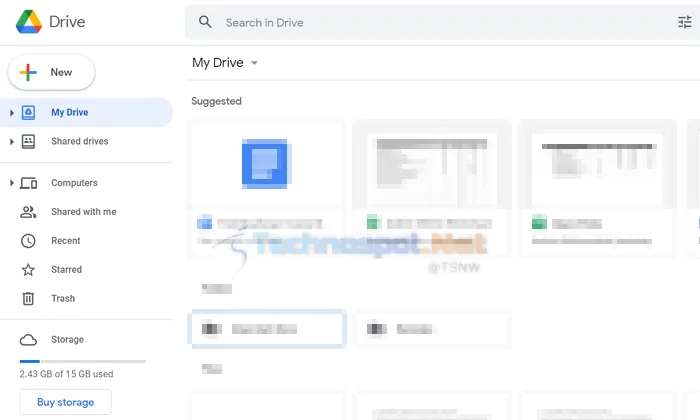
Task: Click the Google Drive logo icon
Action: click(x=29, y=21)
